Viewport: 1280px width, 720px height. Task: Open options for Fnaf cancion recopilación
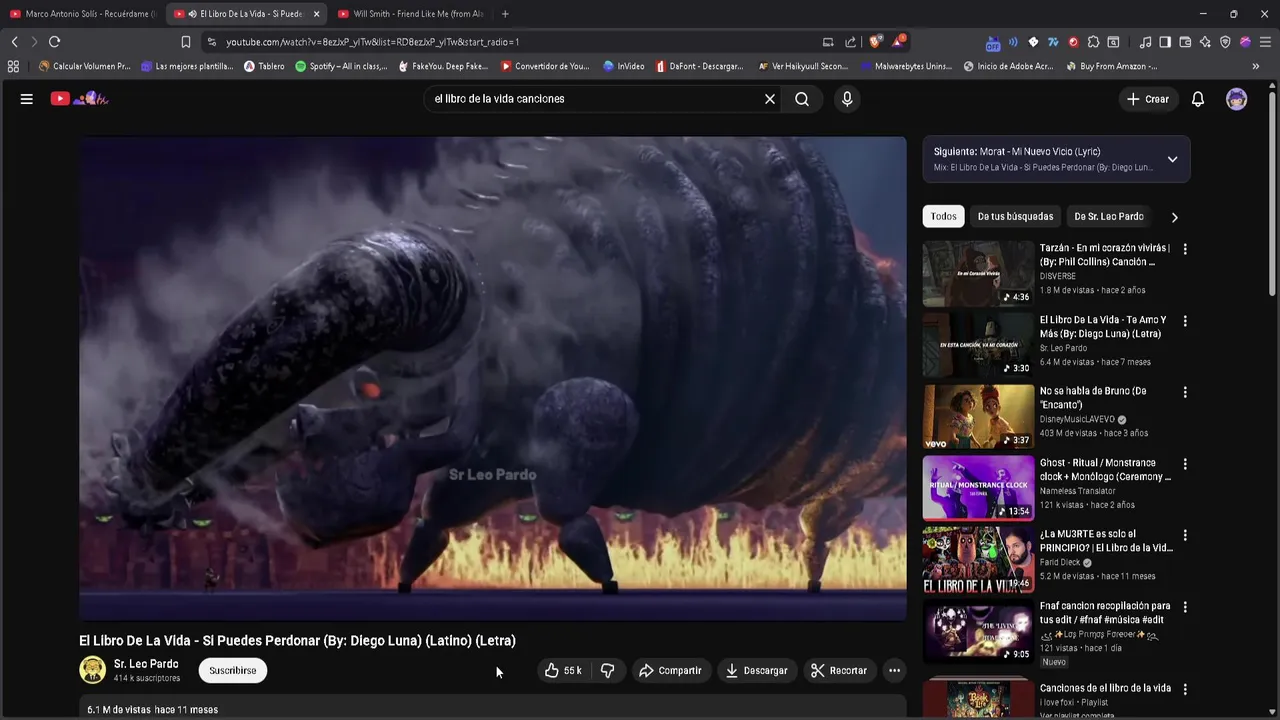pos(1185,607)
